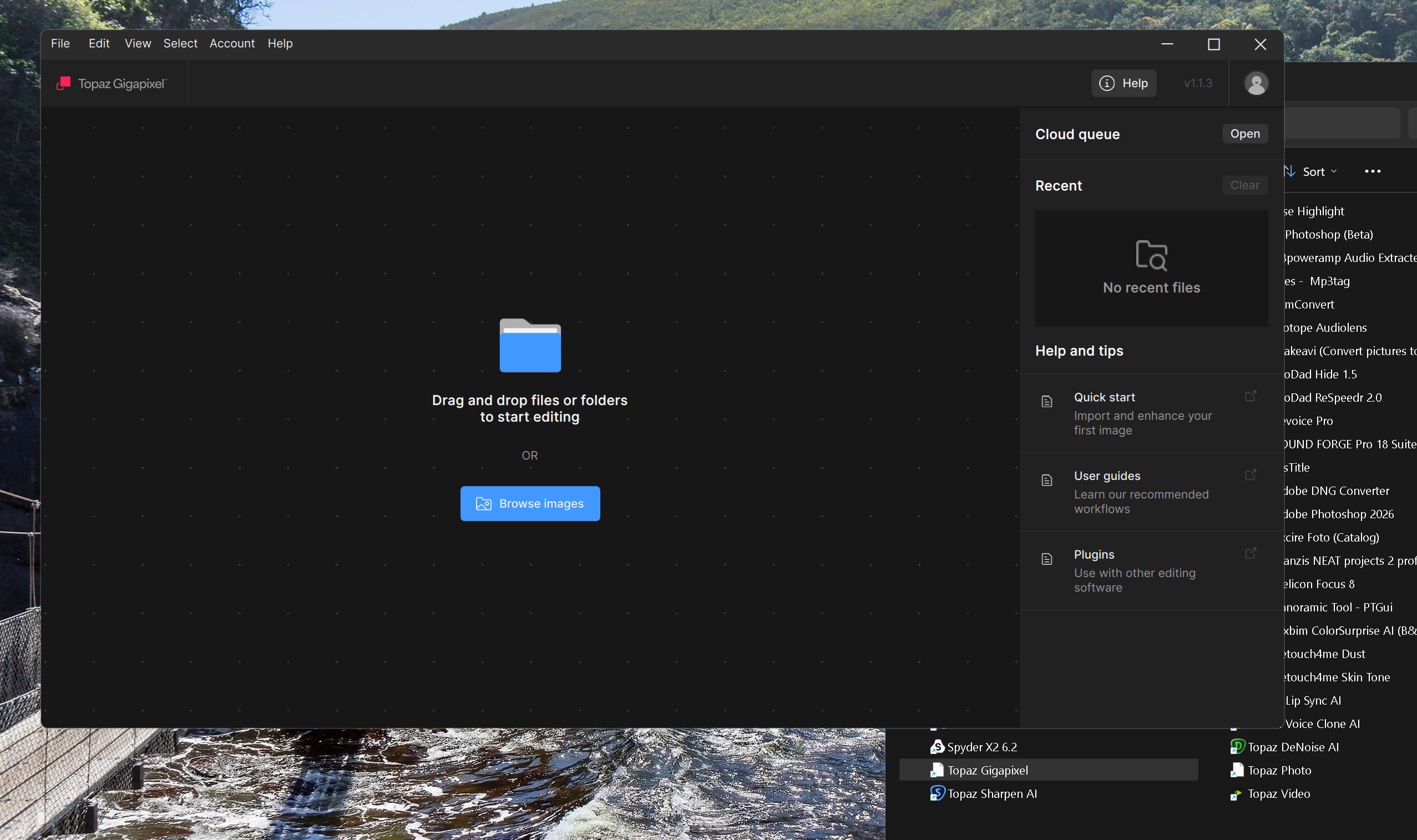
Task: Clear the Recent files list
Action: tap(1244, 185)
